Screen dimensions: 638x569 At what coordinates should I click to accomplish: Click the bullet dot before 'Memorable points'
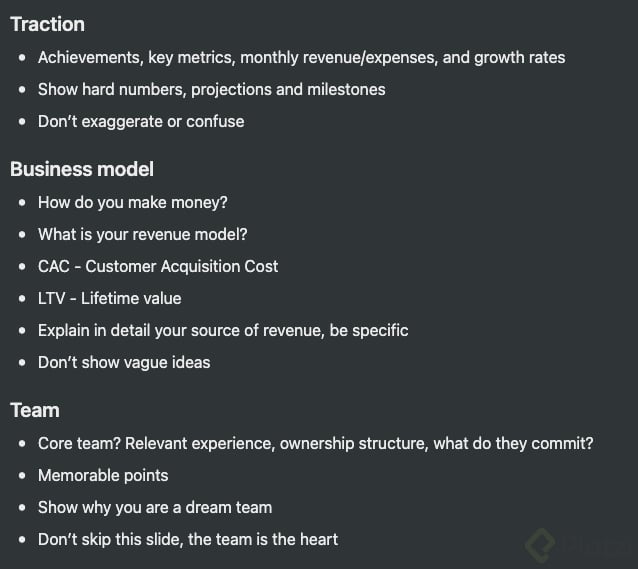point(23,475)
